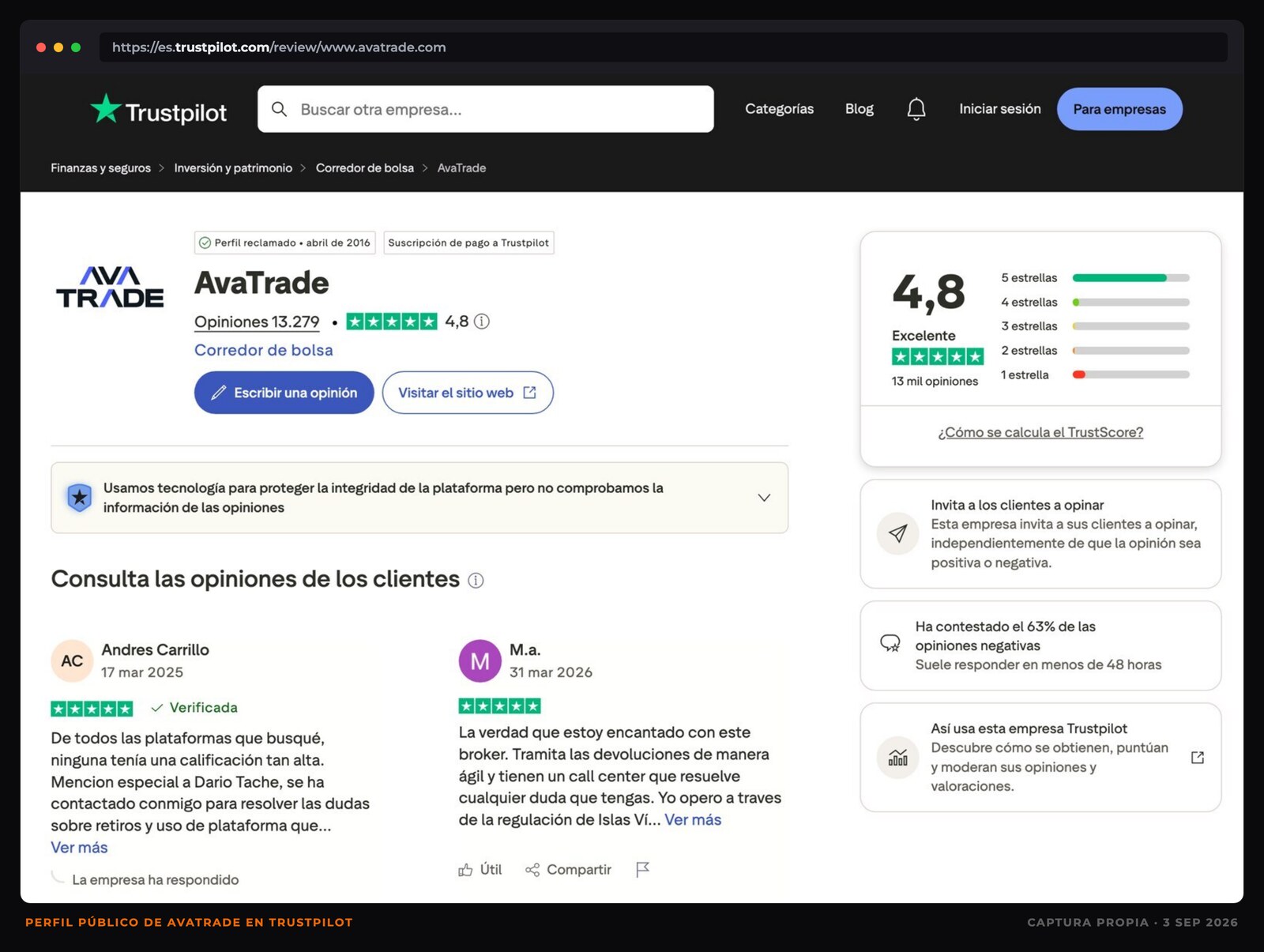Click Suscripción de pago a Trustpilot badge

point(468,243)
